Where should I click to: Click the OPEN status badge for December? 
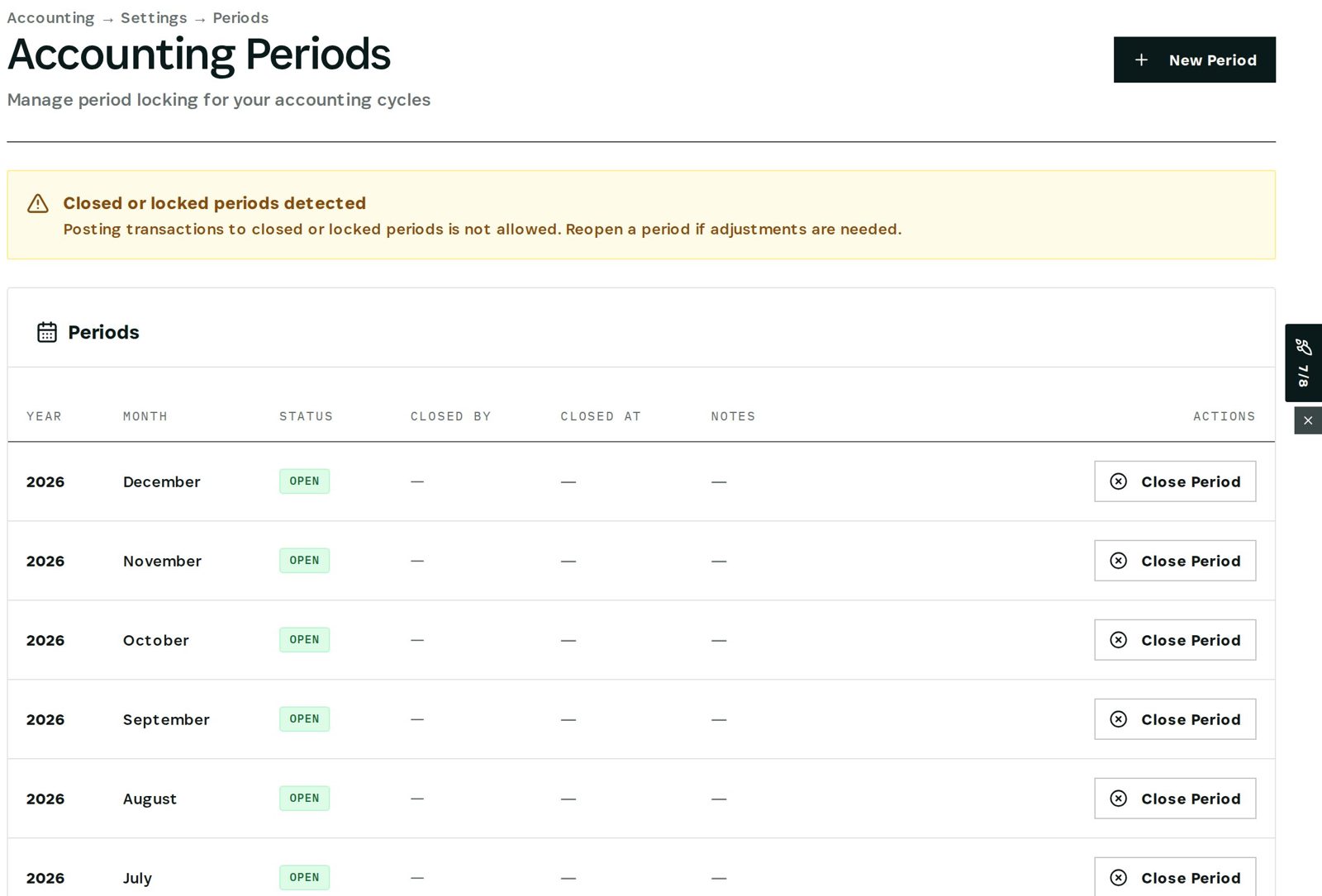pos(304,481)
